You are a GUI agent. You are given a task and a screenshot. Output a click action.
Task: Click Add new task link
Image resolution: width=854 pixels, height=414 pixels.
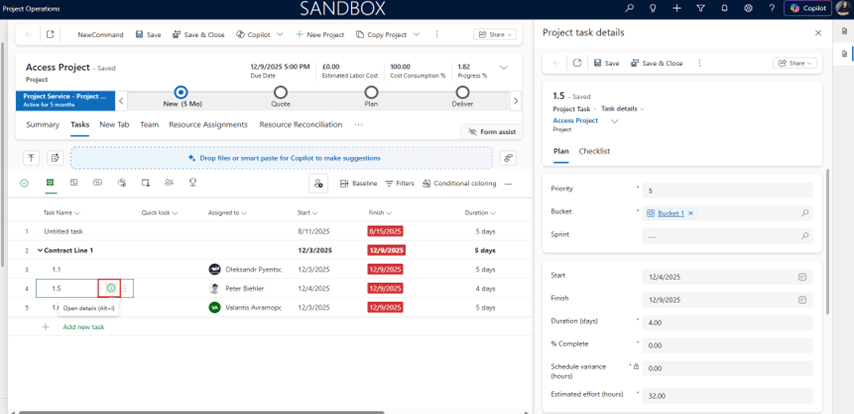pos(83,327)
